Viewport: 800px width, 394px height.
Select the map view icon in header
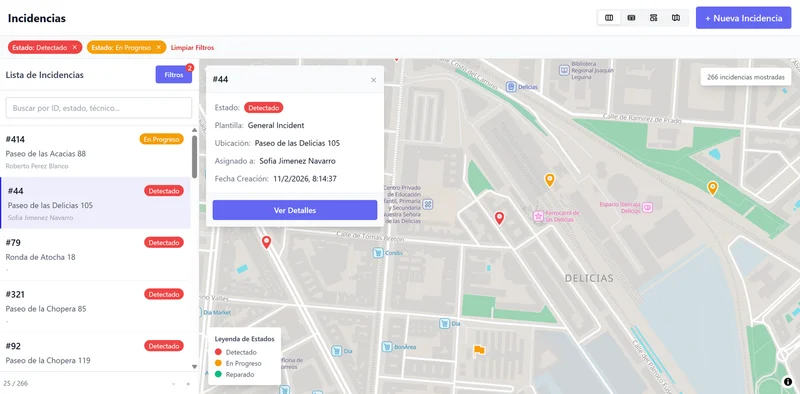coord(676,18)
